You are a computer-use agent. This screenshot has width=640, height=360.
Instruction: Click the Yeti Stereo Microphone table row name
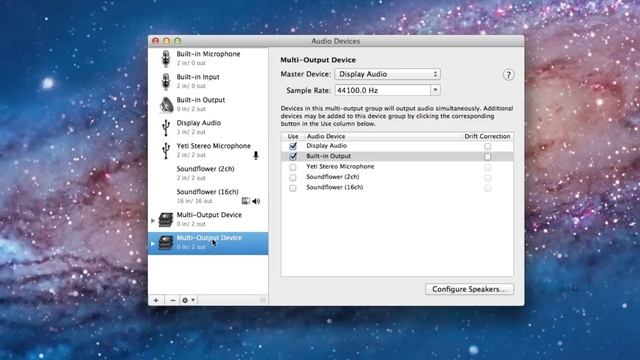(x=340, y=167)
